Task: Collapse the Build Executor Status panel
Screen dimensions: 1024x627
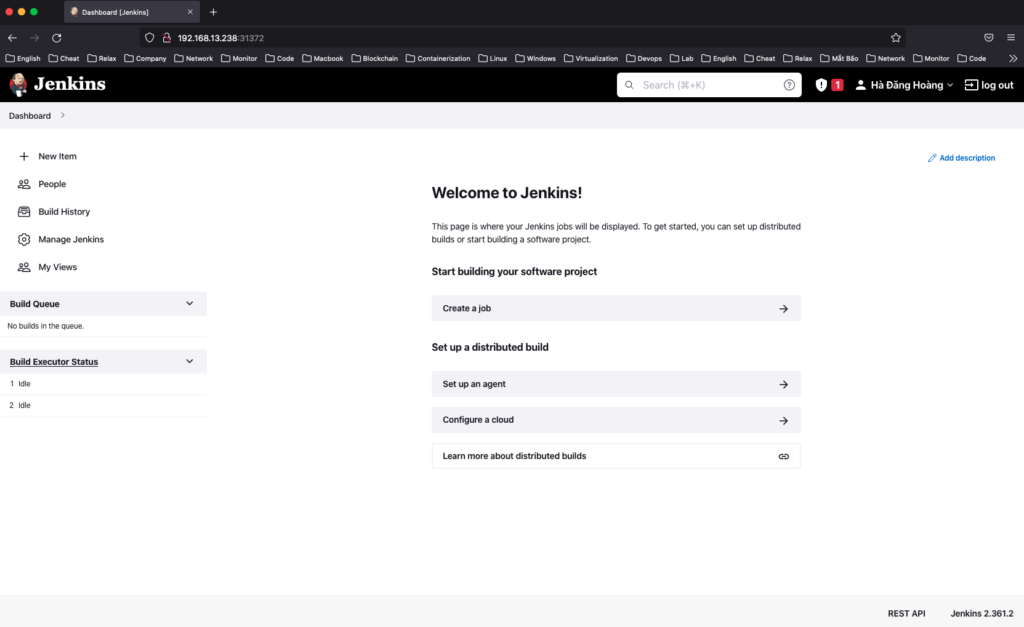Action: pos(189,361)
